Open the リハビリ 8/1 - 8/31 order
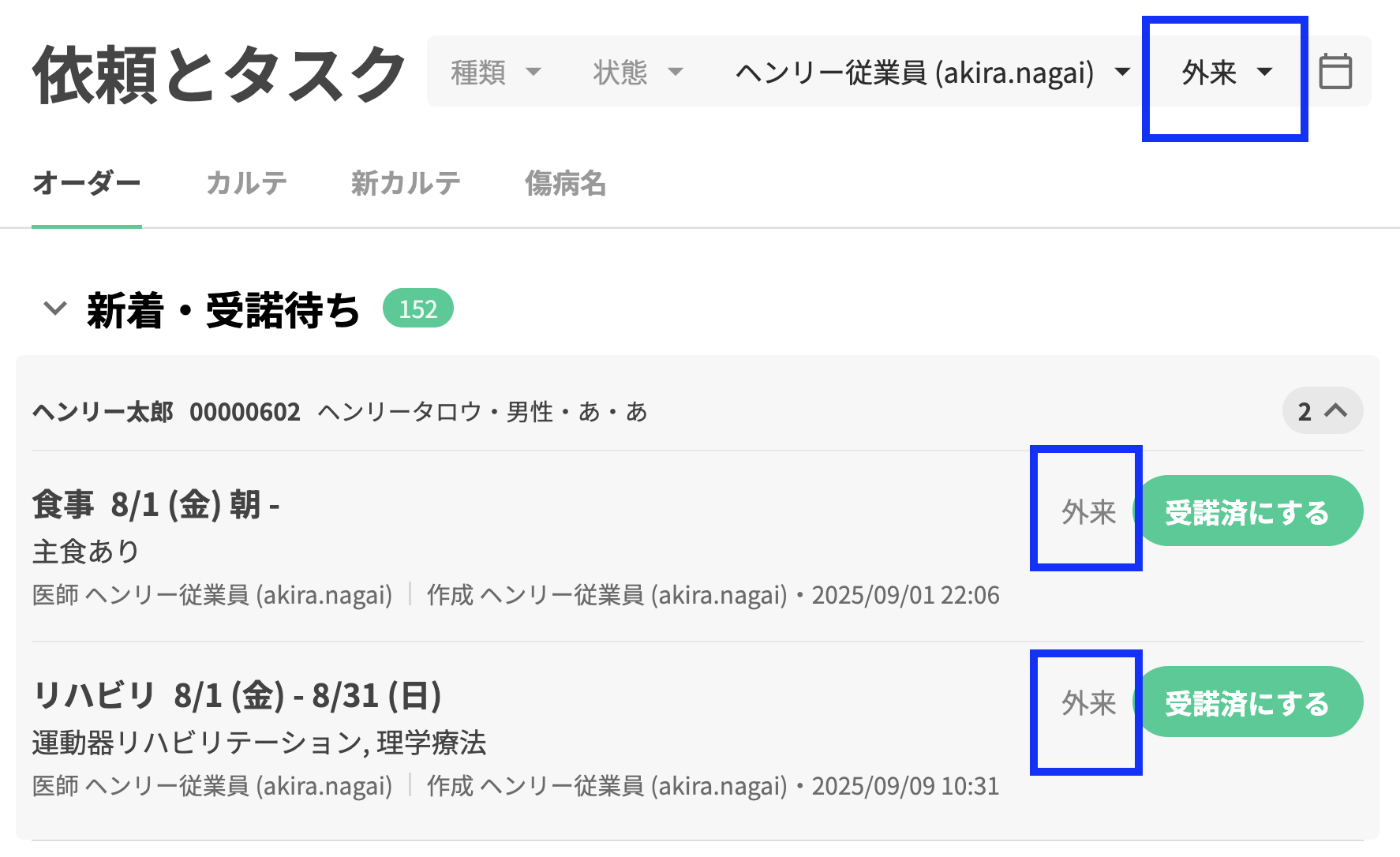The width and height of the screenshot is (1400, 857). tap(237, 695)
